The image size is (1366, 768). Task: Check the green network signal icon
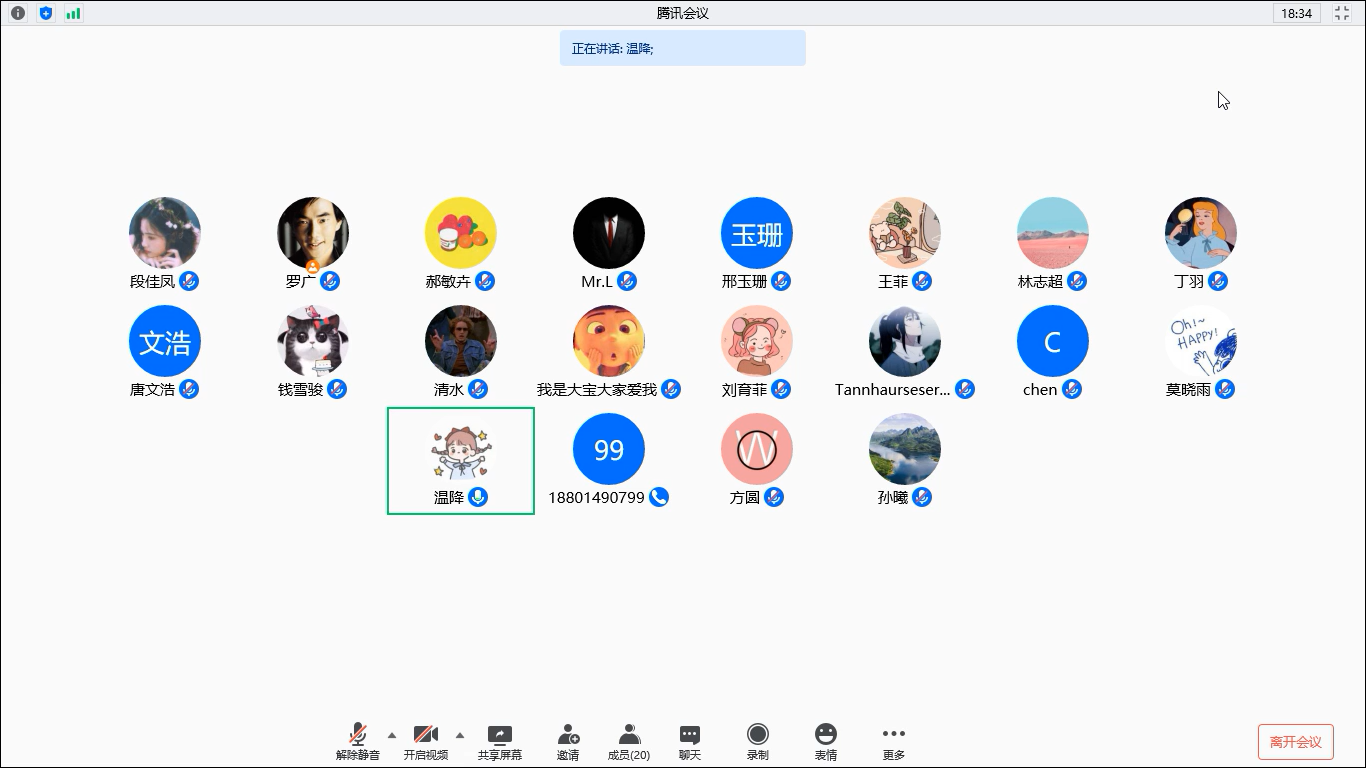73,13
